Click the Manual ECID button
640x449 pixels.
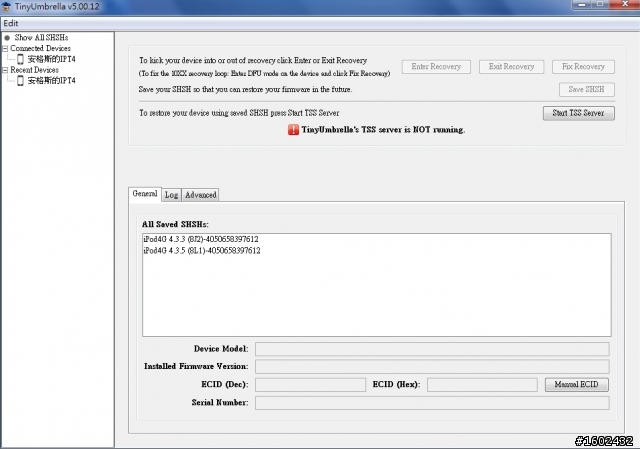tap(576, 385)
